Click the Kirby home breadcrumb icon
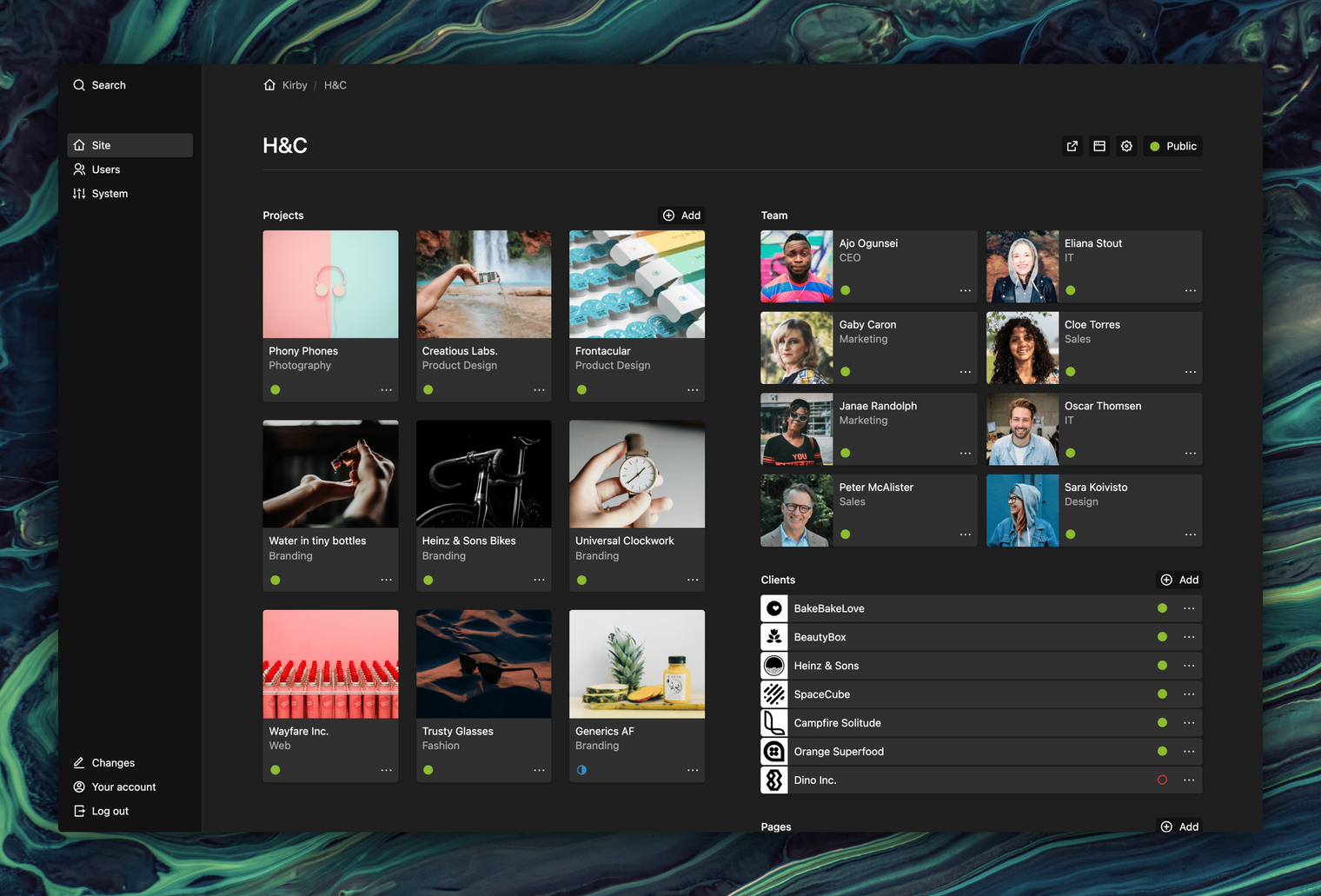1321x896 pixels. 269,85
